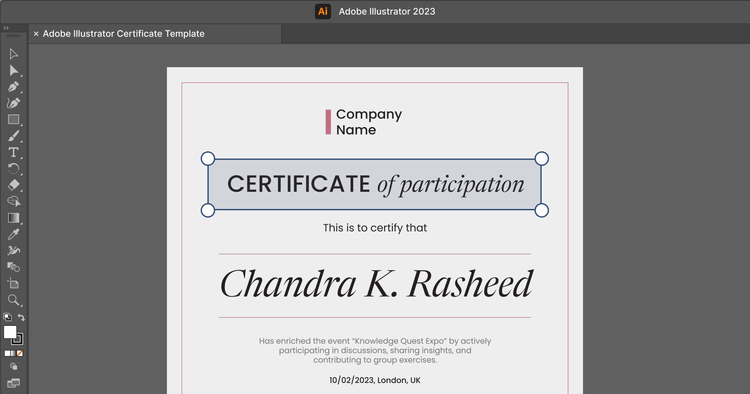Click the 'Adobe Illustrator 2023' window title

pyautogui.click(x=387, y=11)
